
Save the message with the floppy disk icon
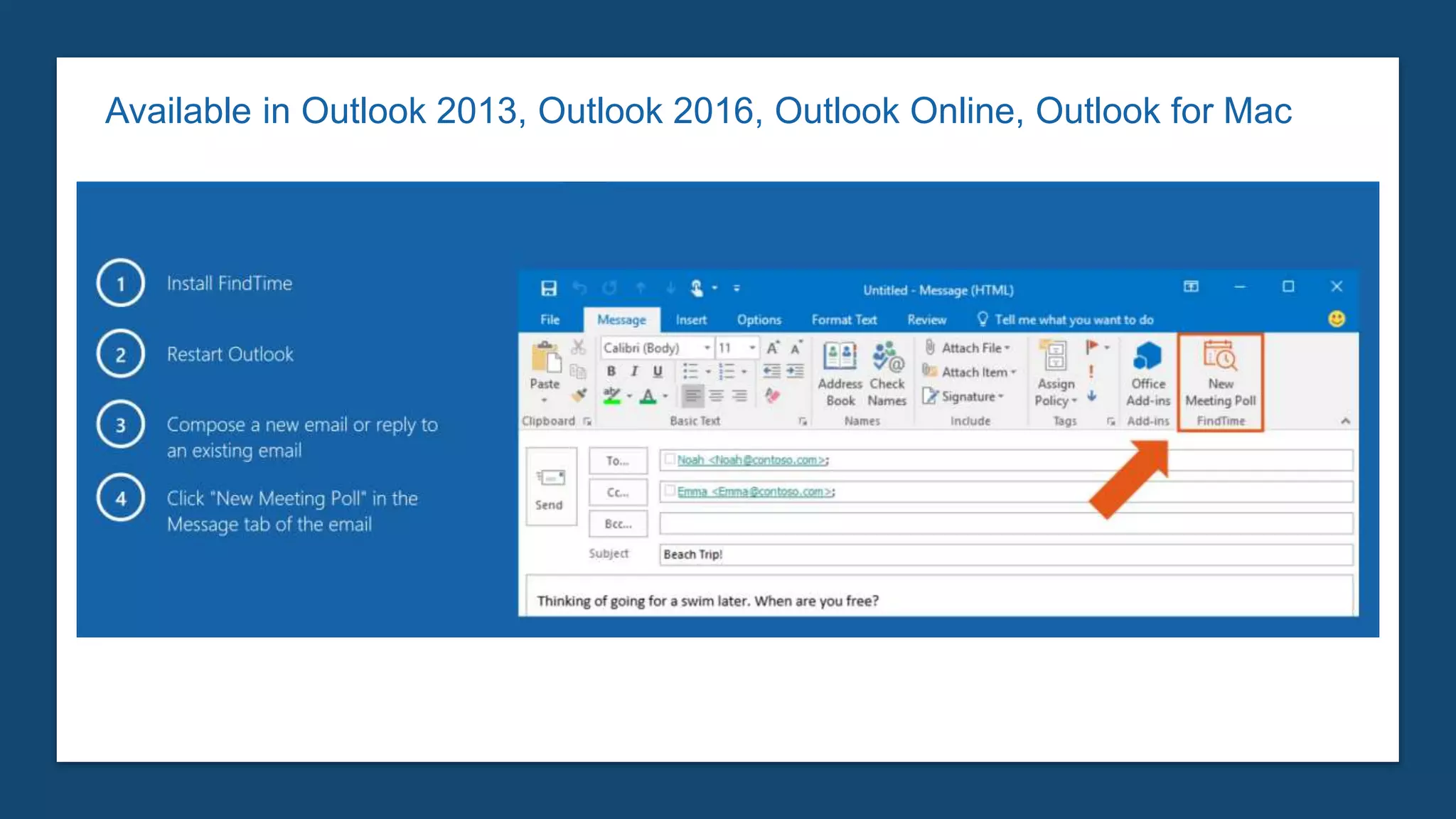[548, 288]
